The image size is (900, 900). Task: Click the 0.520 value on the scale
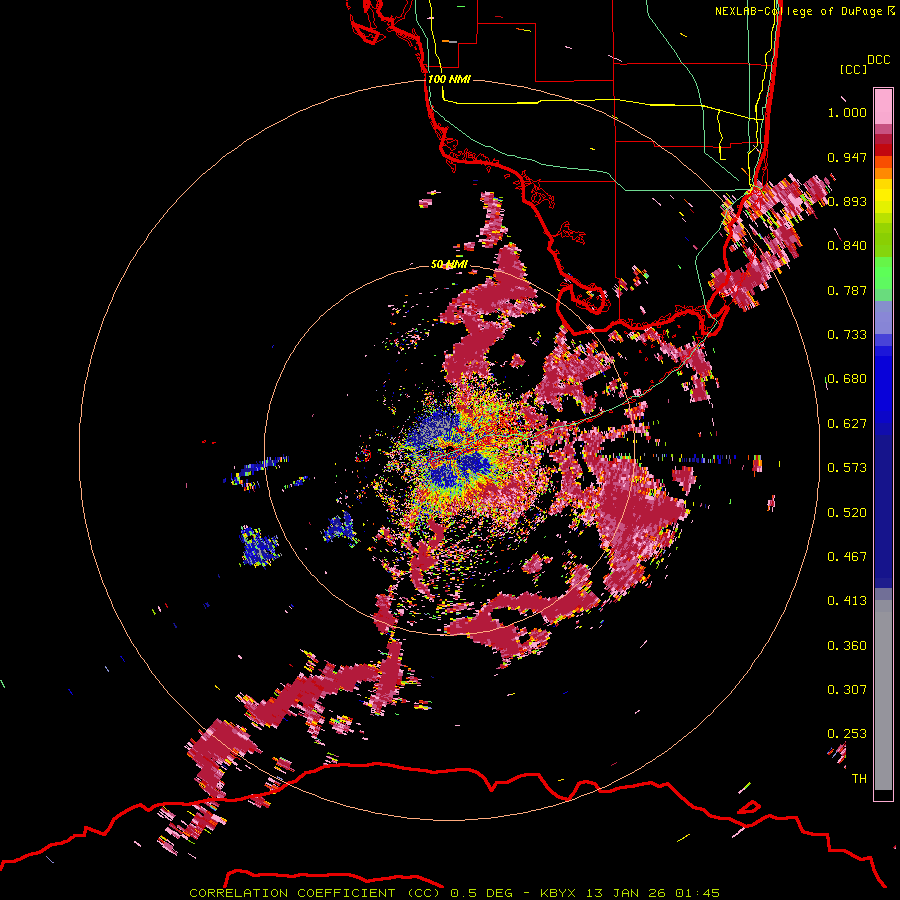[847, 512]
